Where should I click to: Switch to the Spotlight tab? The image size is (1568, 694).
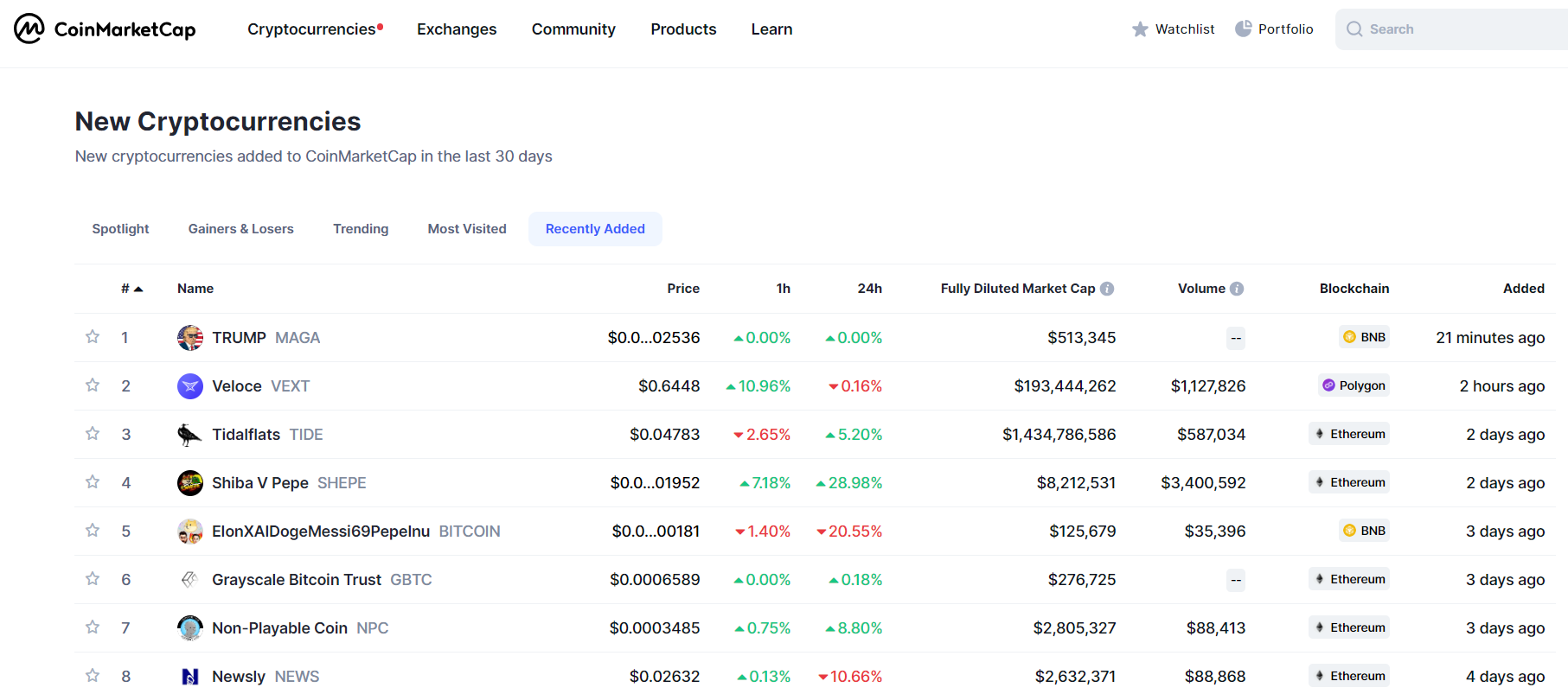[x=121, y=229]
